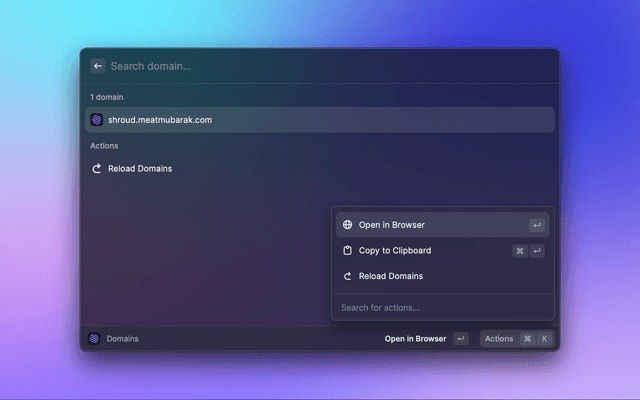The width and height of the screenshot is (640, 400).
Task: Click the globe icon beside Open in Browser
Action: click(347, 225)
